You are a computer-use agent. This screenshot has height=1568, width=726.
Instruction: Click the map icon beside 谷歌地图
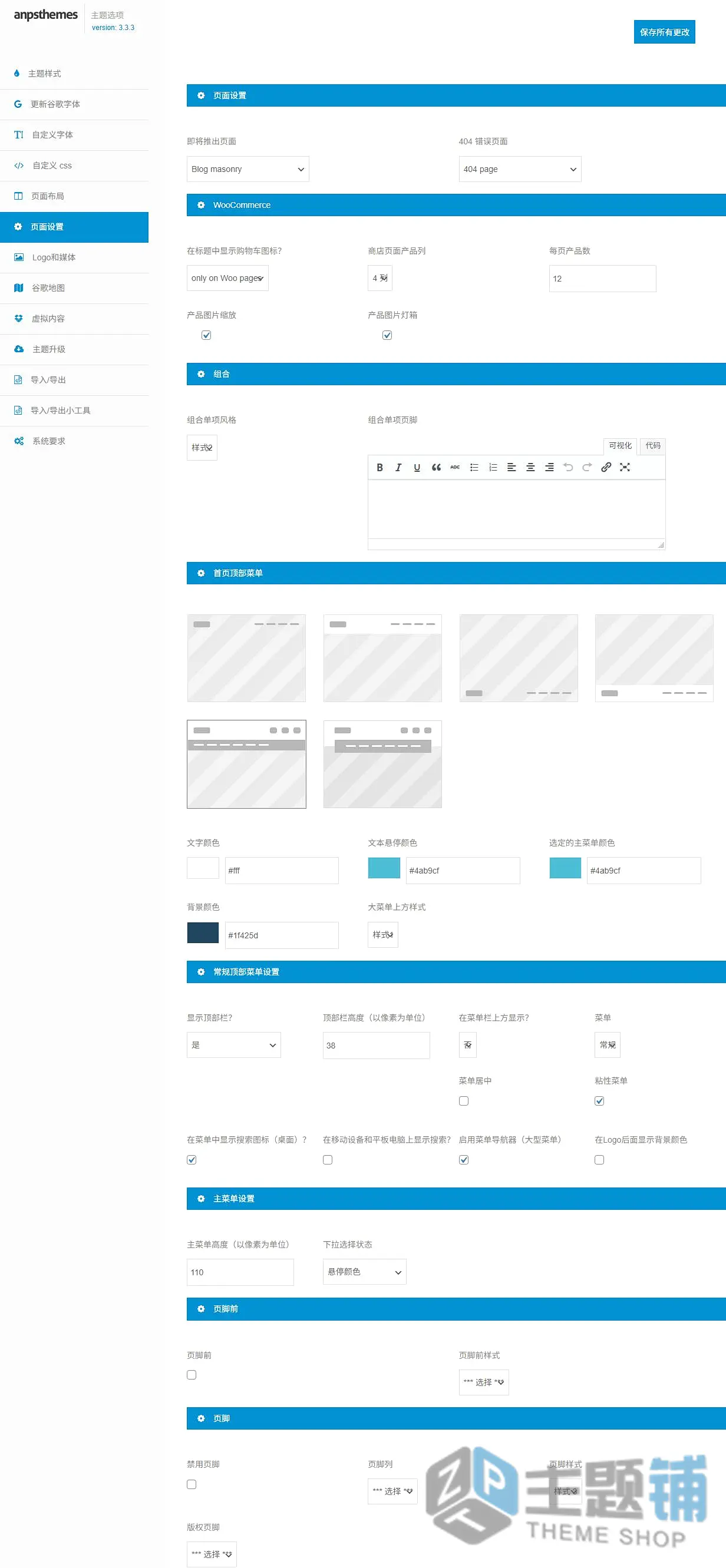(x=19, y=288)
